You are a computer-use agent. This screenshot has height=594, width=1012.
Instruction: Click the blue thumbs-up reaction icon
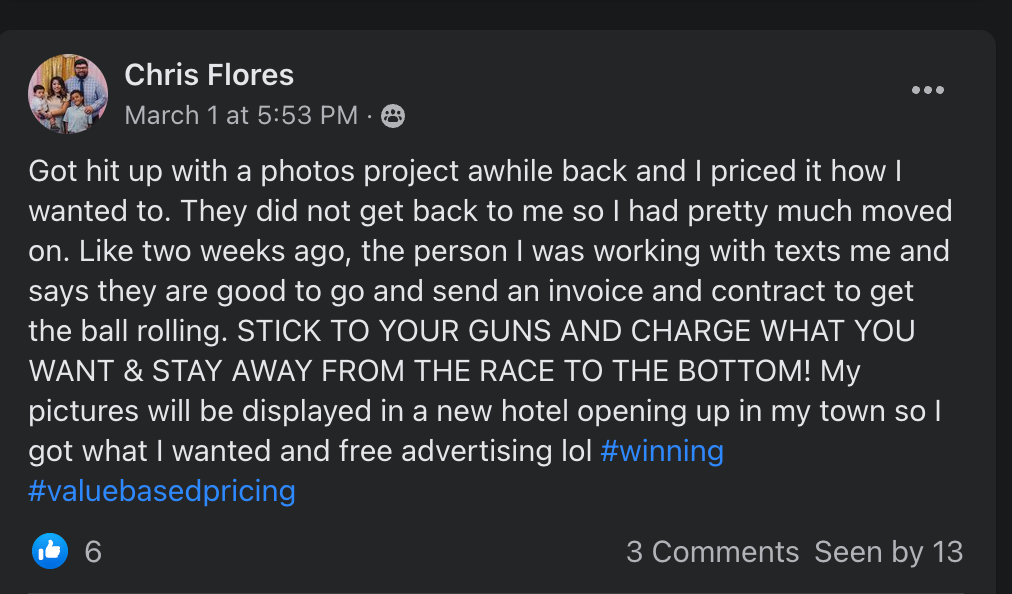click(x=50, y=551)
